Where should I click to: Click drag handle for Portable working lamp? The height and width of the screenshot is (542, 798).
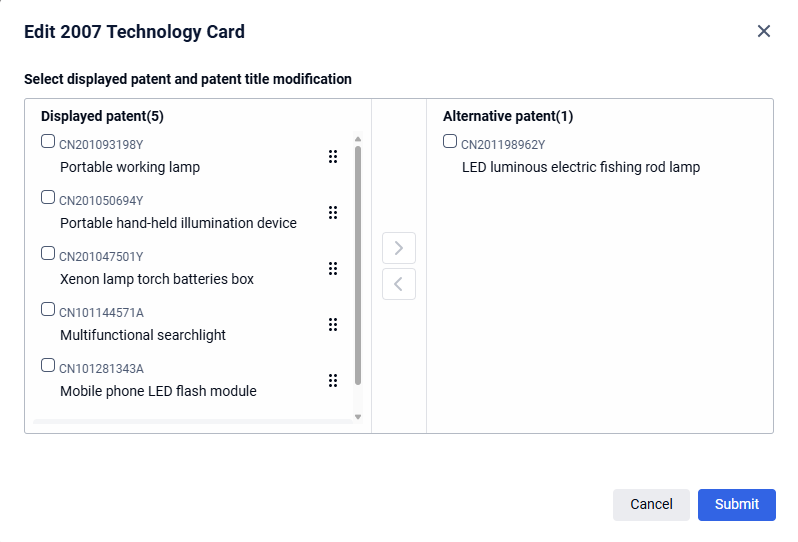(333, 157)
